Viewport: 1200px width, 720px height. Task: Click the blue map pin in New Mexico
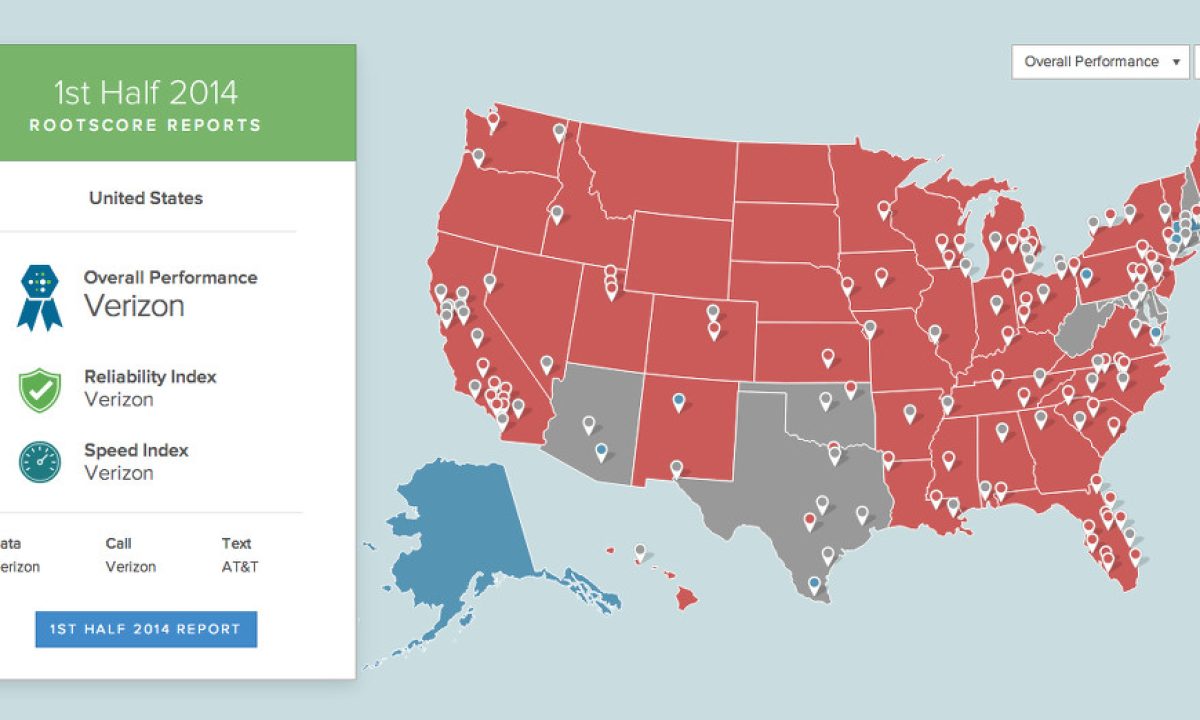point(679,401)
